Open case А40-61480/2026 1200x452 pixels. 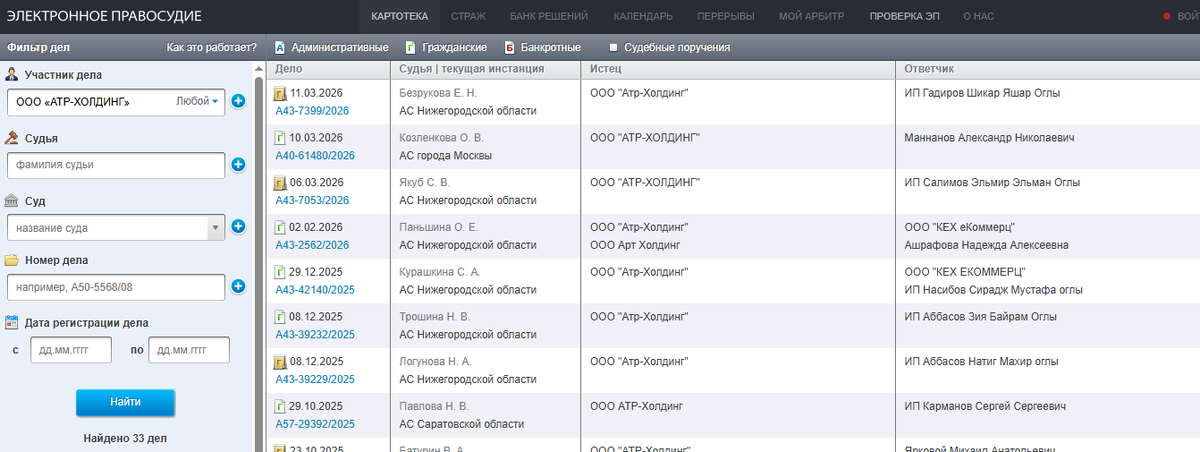(315, 156)
